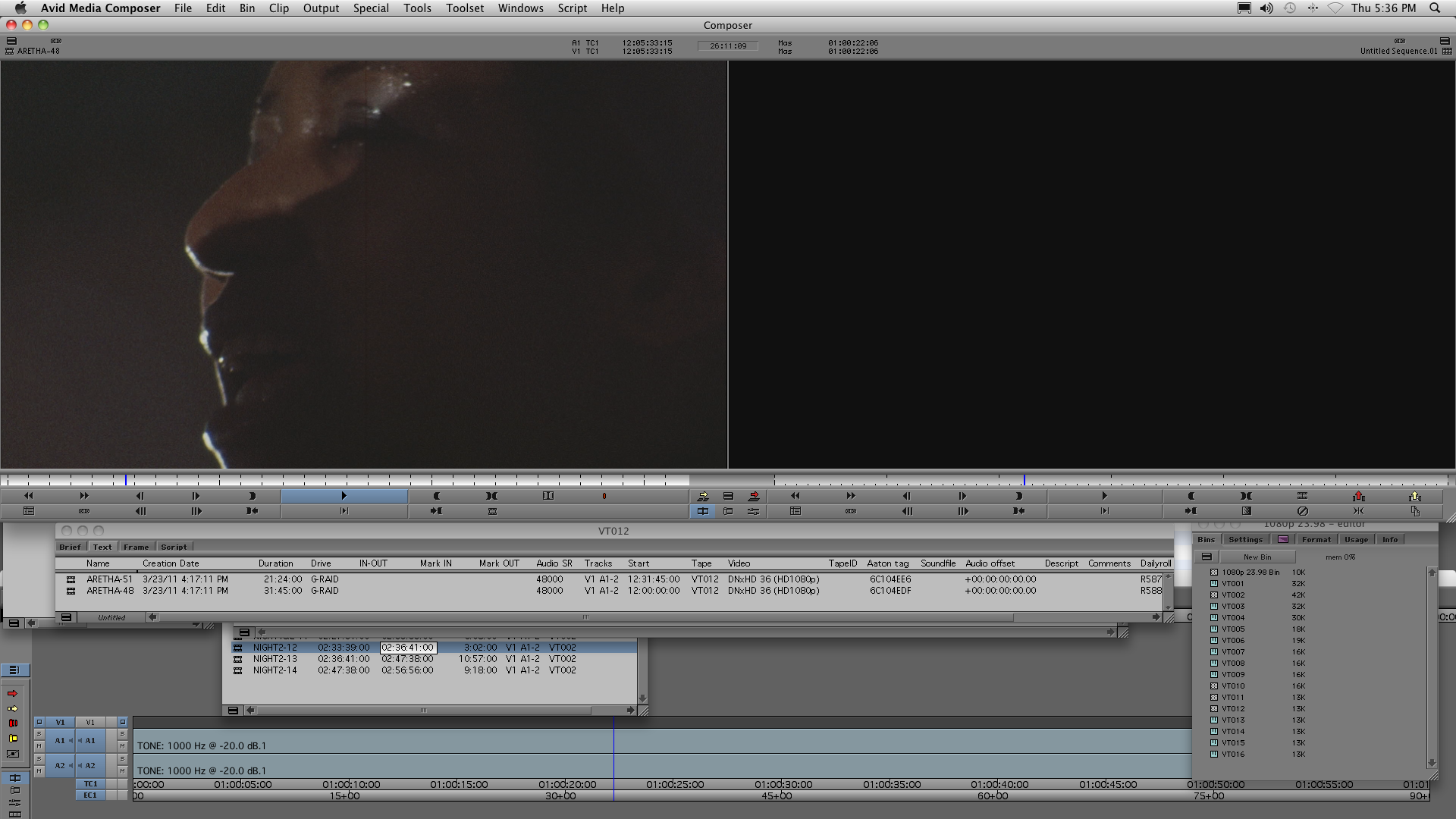Click the yellow Extract button in record toolbar

tap(1414, 496)
